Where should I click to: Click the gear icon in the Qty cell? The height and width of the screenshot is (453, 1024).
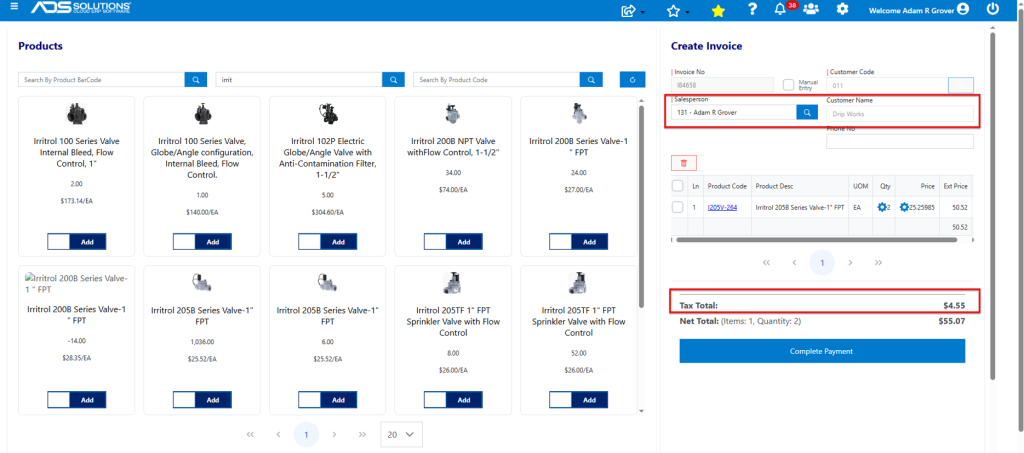click(882, 207)
